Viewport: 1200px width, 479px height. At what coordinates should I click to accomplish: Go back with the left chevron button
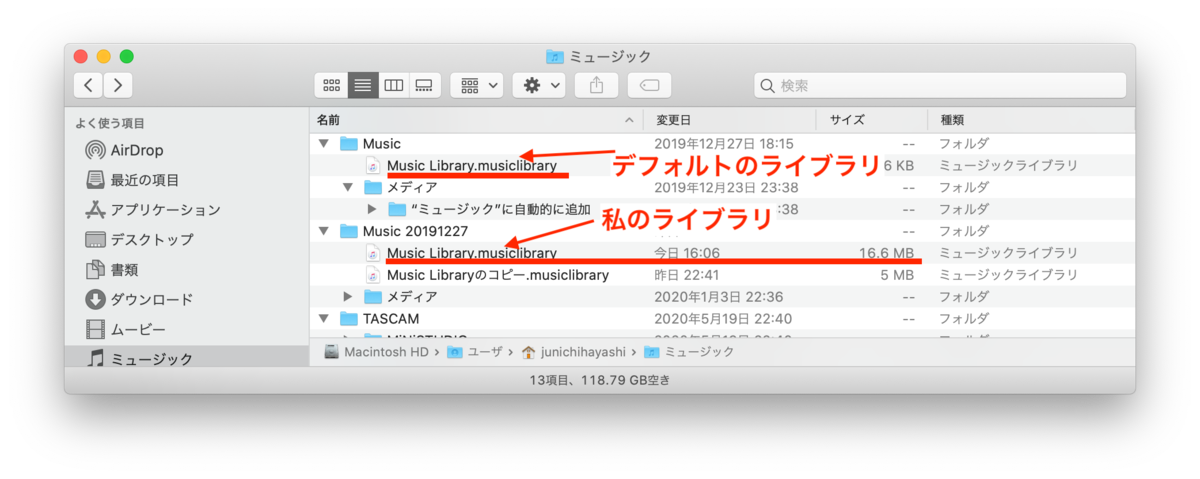(x=89, y=85)
